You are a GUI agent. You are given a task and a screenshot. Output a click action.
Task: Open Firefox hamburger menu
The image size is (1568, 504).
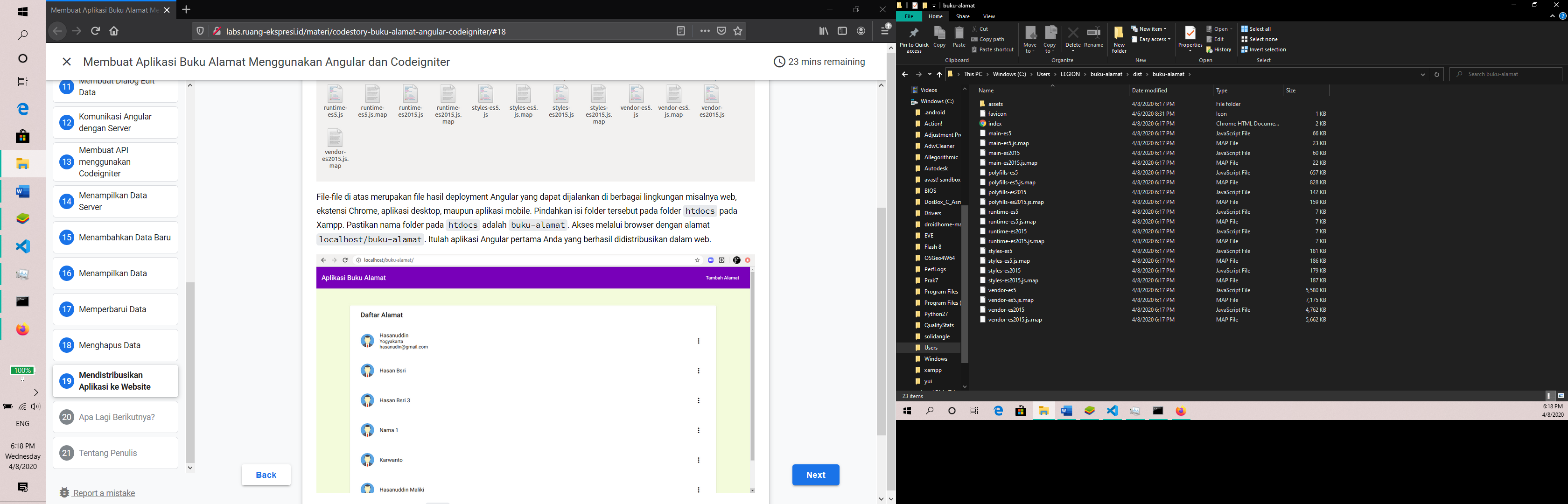886,30
